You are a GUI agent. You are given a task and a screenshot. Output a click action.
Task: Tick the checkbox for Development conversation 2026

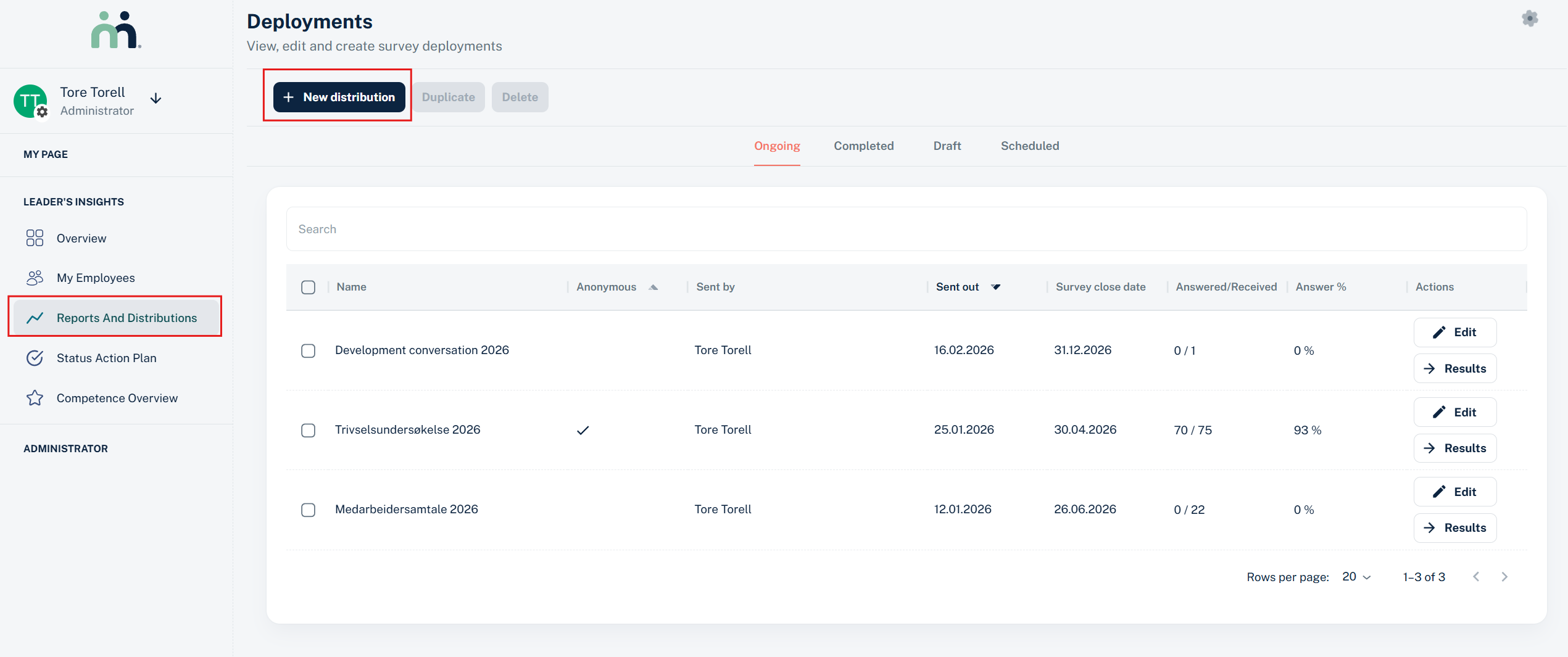[308, 350]
